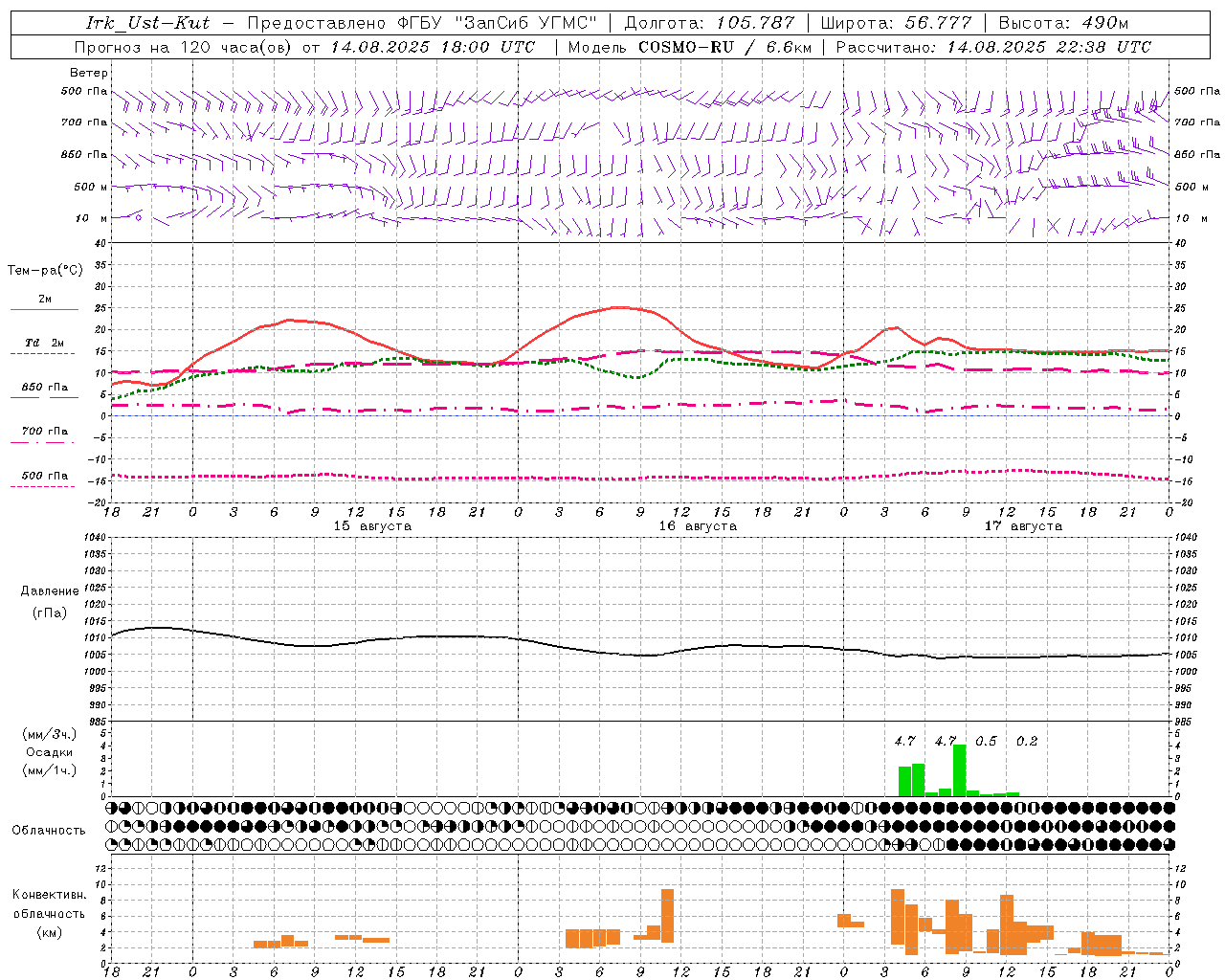The height and width of the screenshot is (980, 1225).
Task: Click the computed time 14.08.2025 22:38 UTC
Action: coord(1049,47)
